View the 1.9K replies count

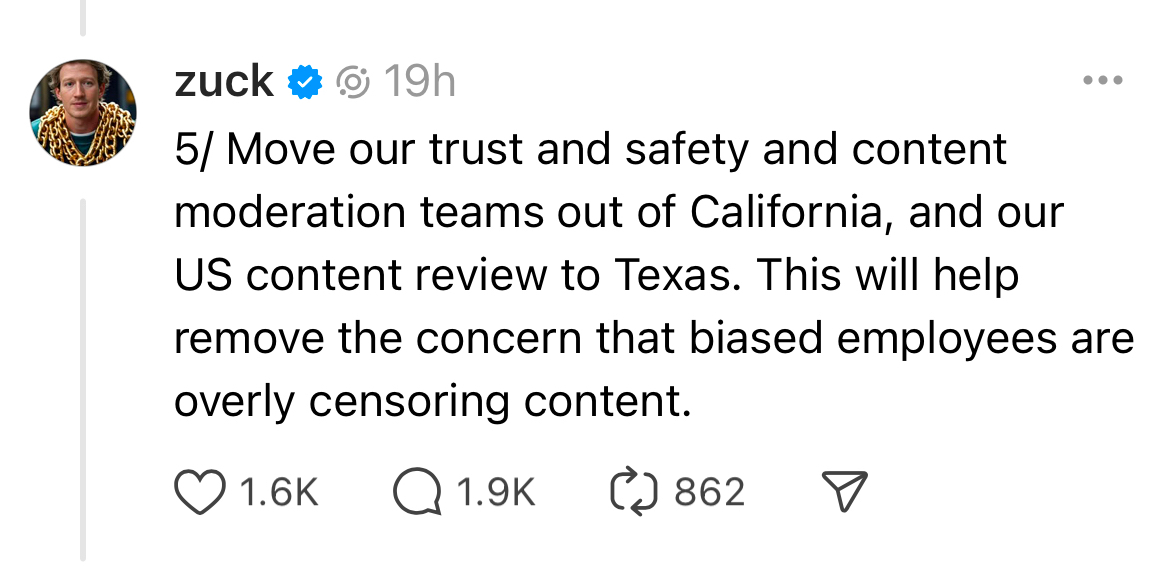pos(496,492)
